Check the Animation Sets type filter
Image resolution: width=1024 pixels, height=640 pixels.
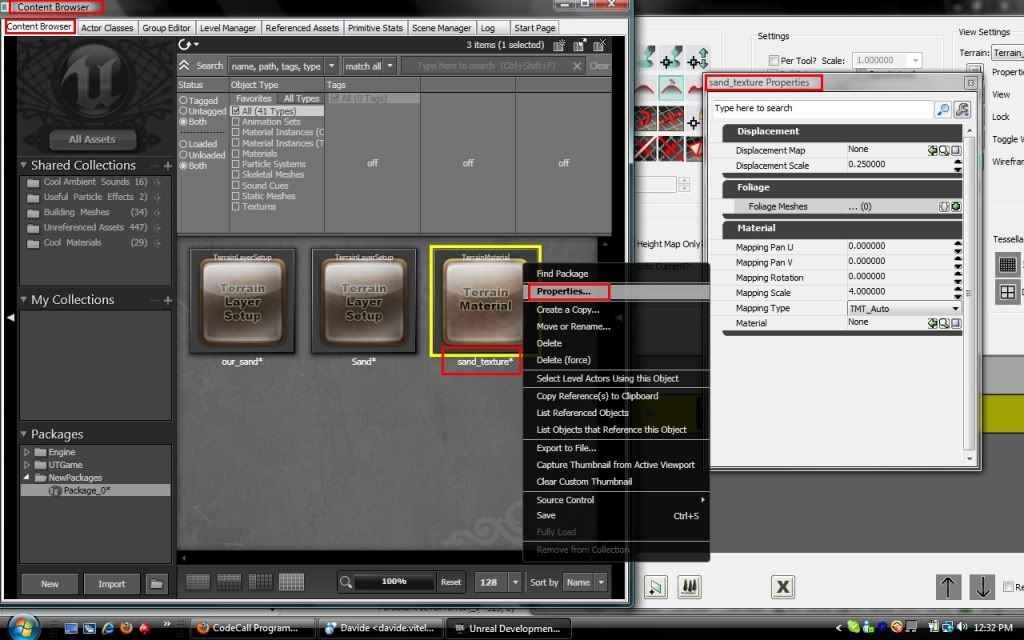tap(236, 121)
